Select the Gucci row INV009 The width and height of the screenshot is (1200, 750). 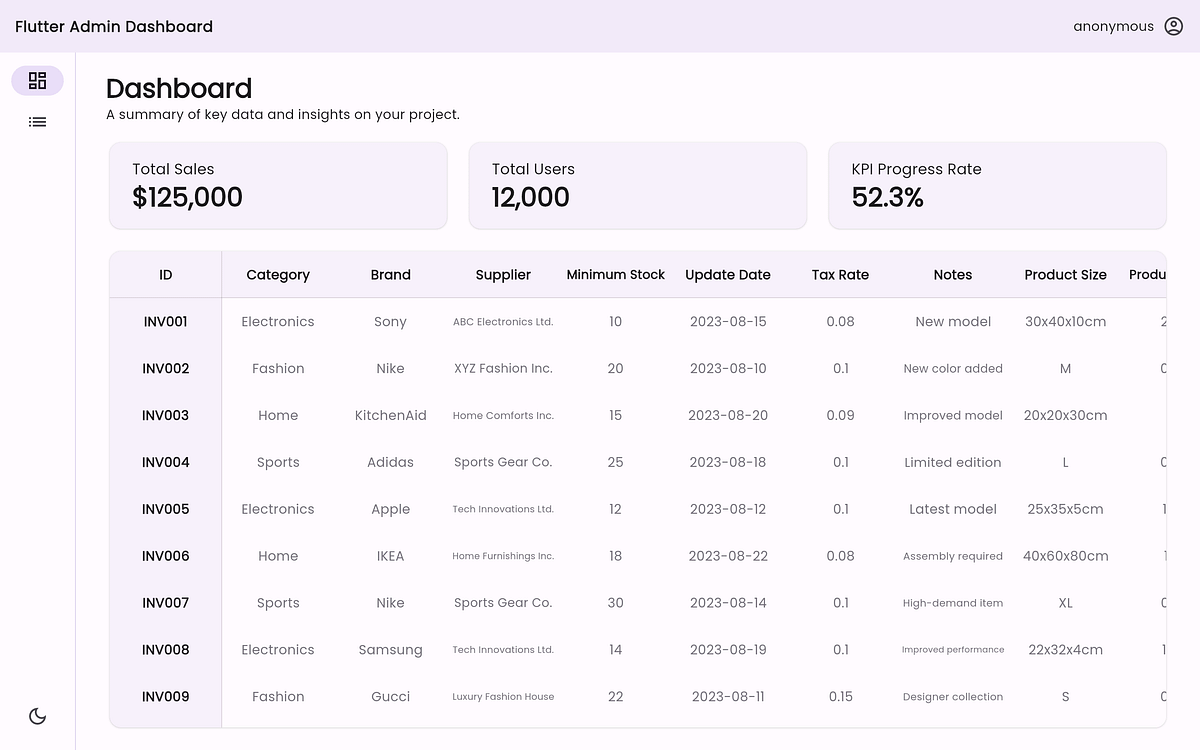[391, 696]
